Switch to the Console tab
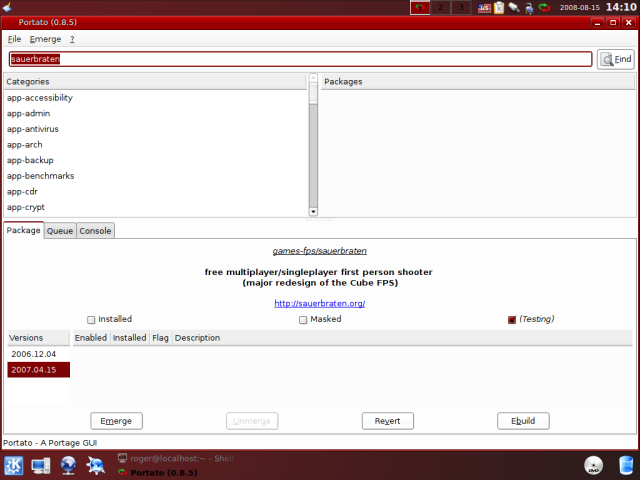Image resolution: width=640 pixels, height=480 pixels. point(95,231)
